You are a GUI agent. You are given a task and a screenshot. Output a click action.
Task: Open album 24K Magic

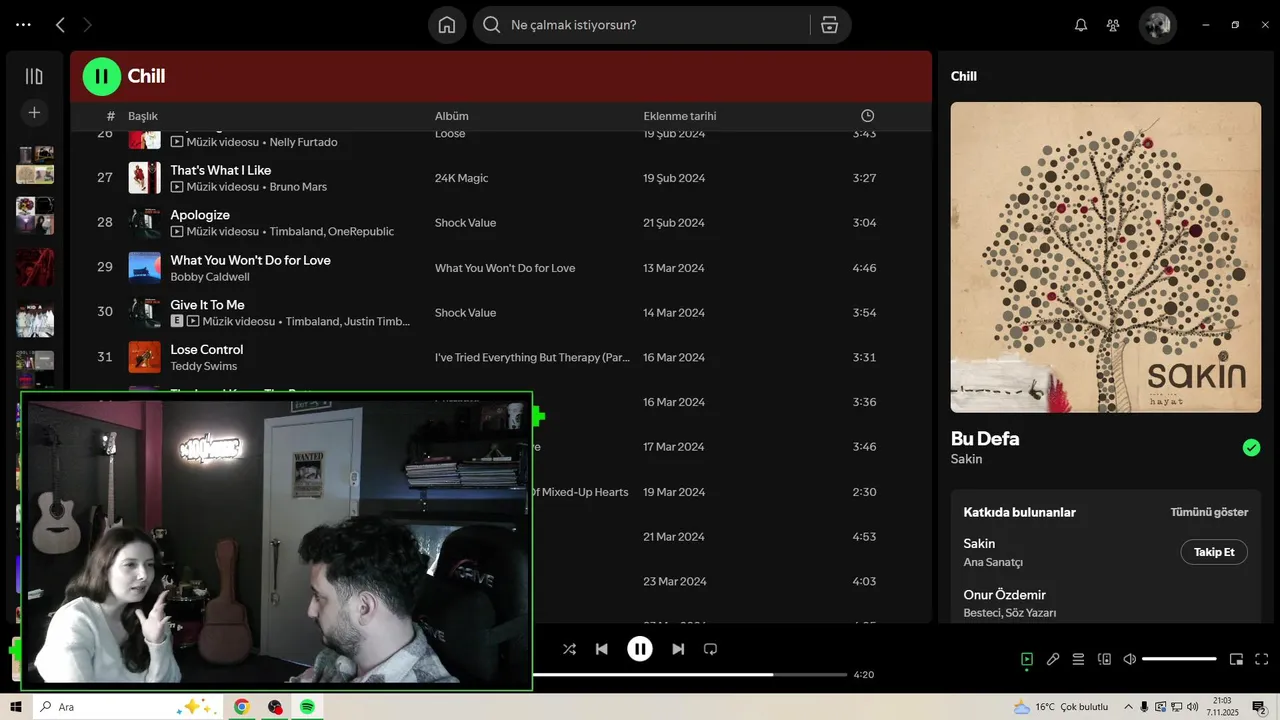461,178
